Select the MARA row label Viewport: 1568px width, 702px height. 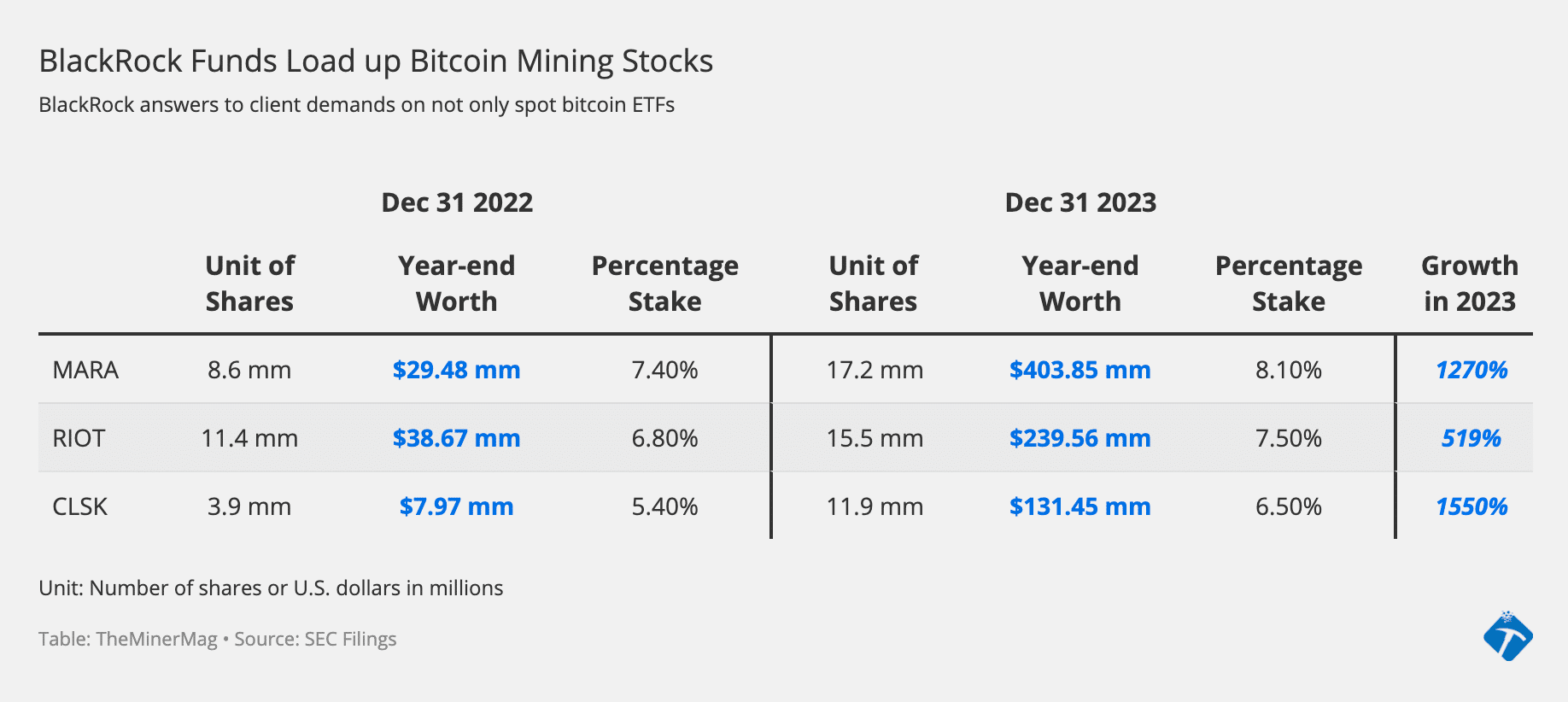[x=85, y=370]
